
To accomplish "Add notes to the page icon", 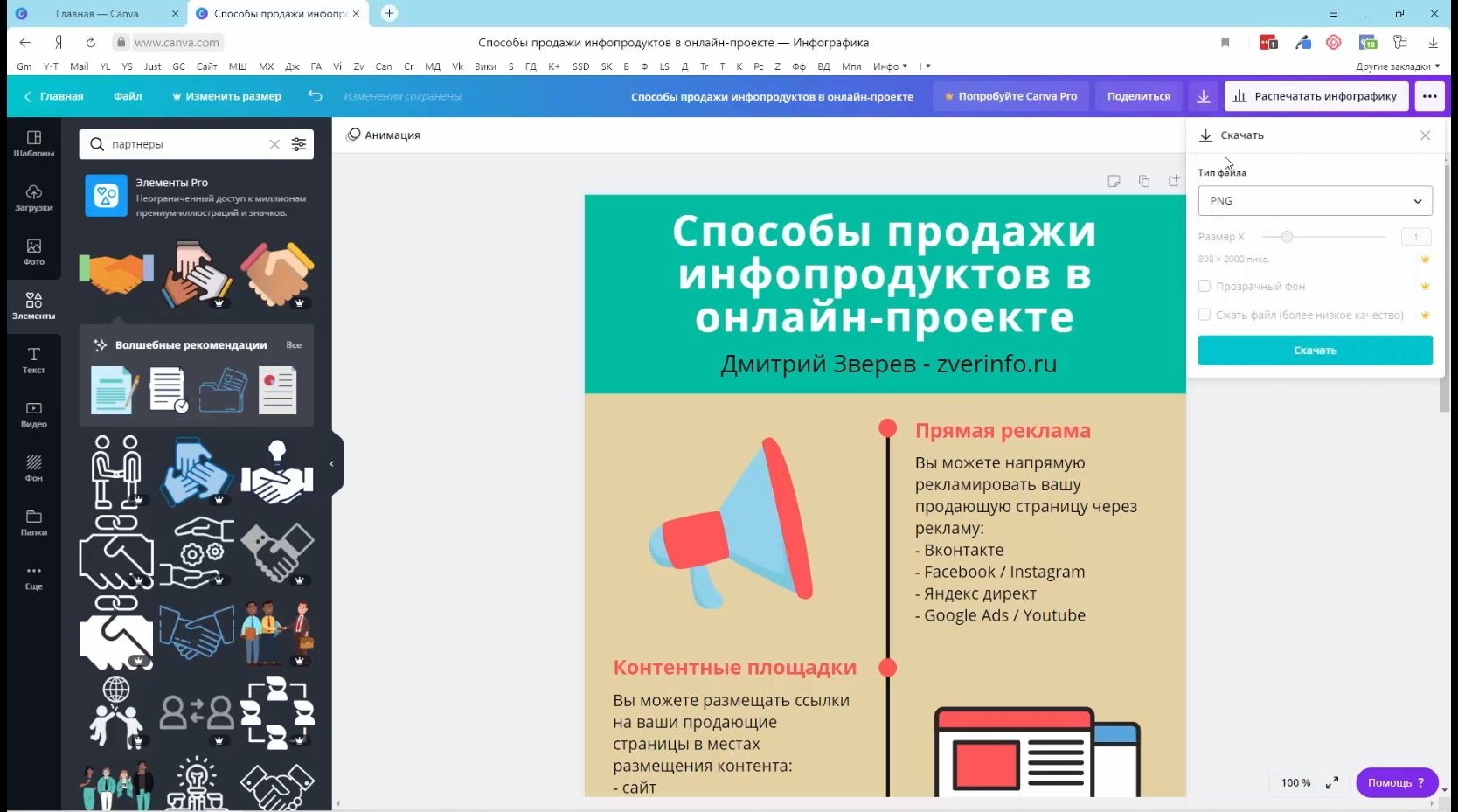I will pos(1114,181).
